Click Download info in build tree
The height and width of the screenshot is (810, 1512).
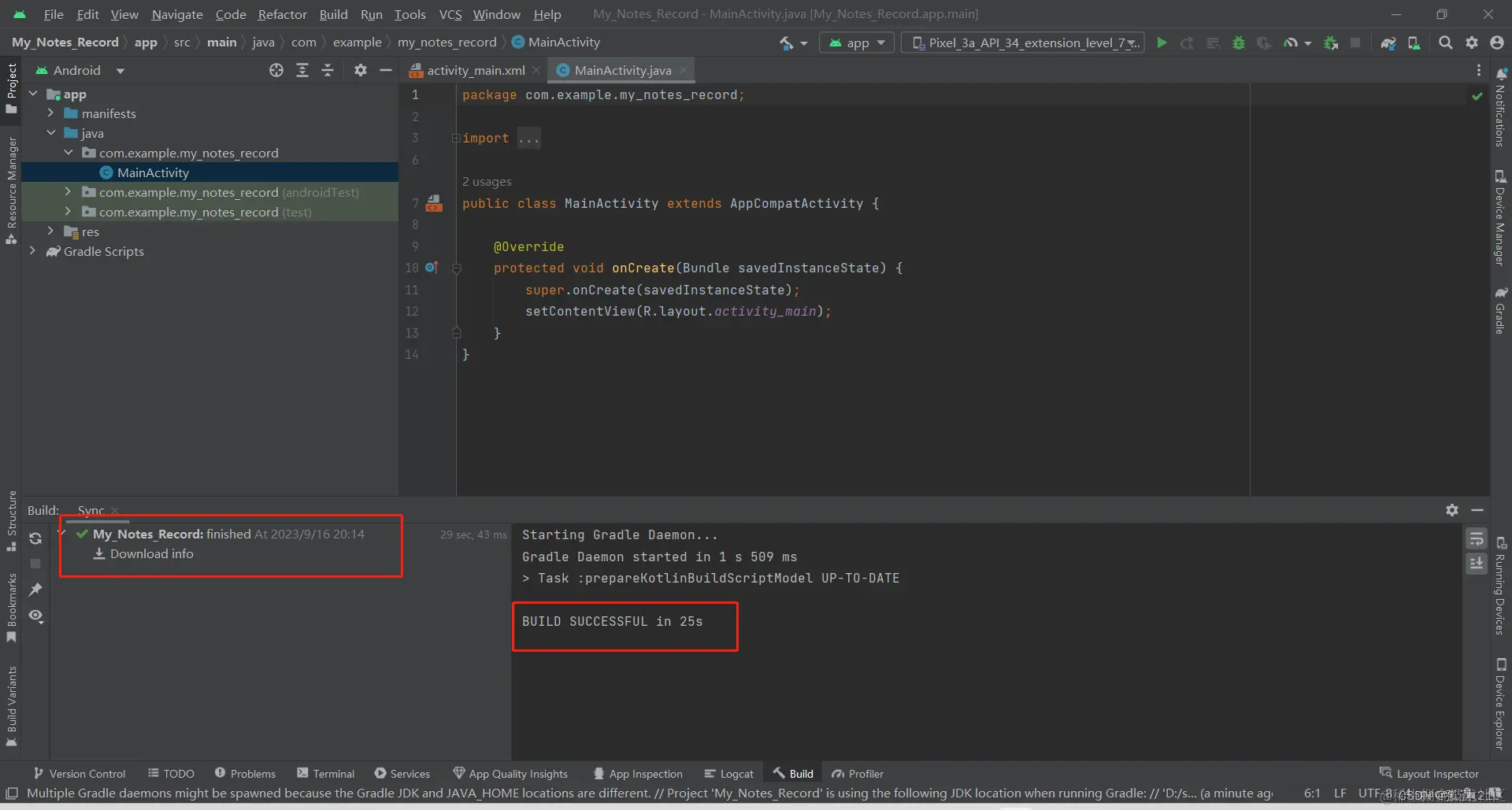coord(151,554)
